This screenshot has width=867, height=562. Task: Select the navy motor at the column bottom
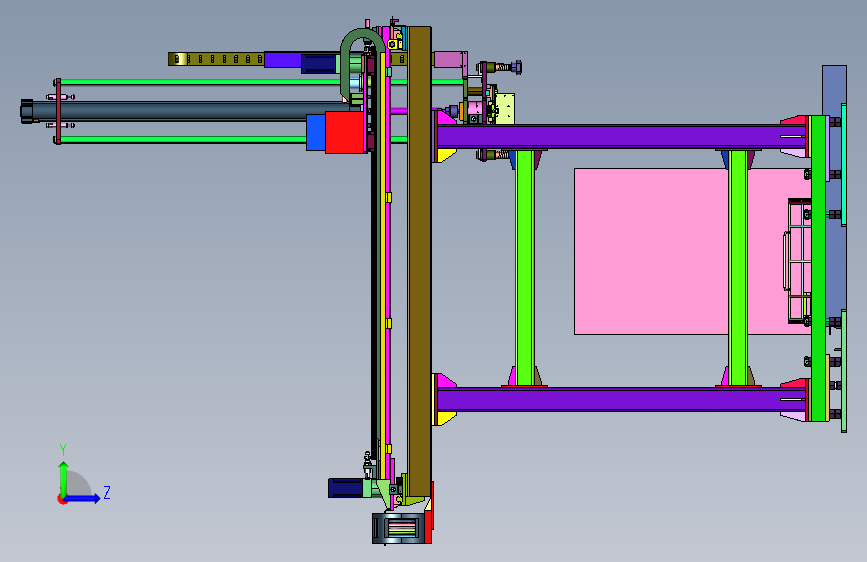[346, 488]
